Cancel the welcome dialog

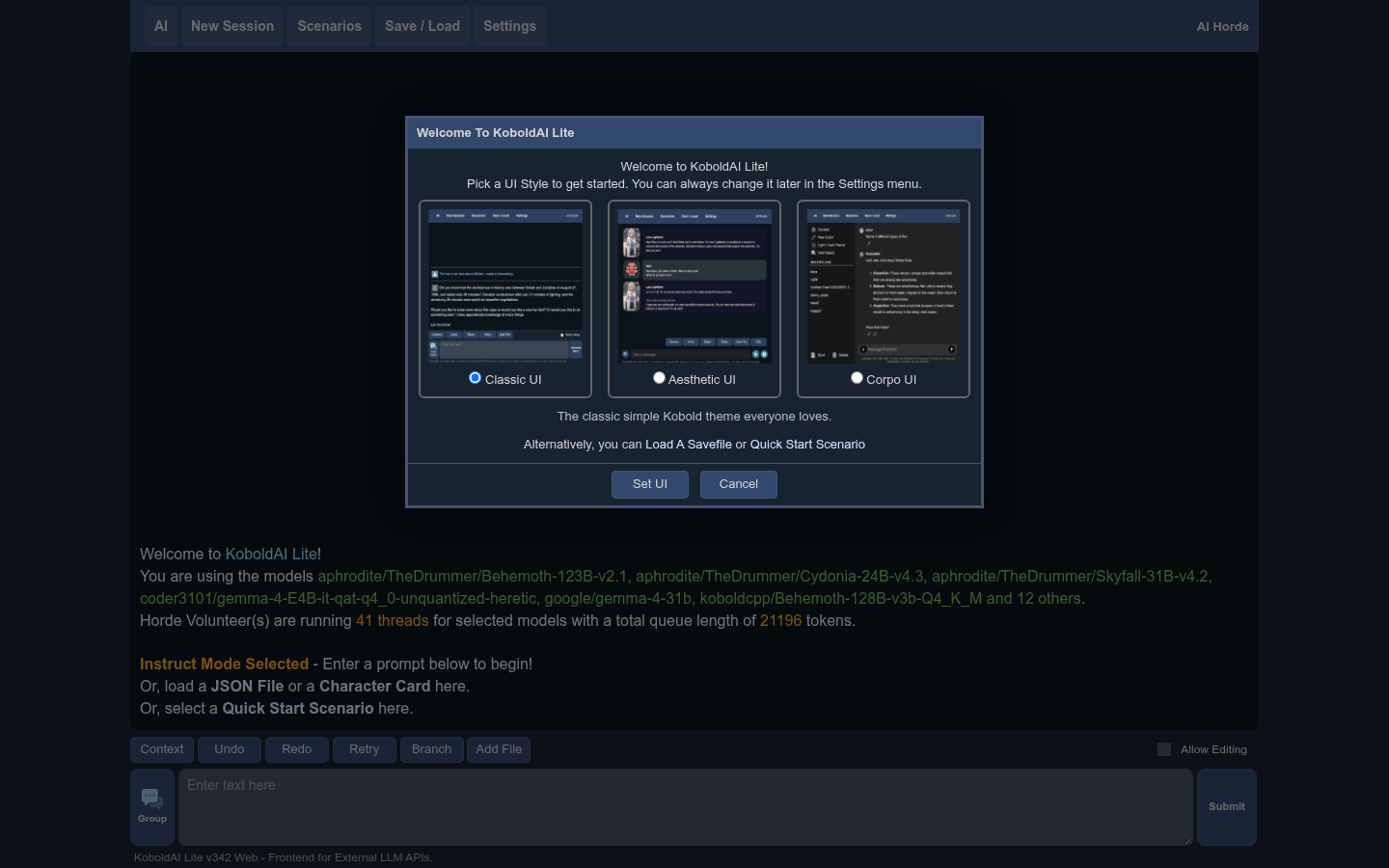click(x=739, y=484)
